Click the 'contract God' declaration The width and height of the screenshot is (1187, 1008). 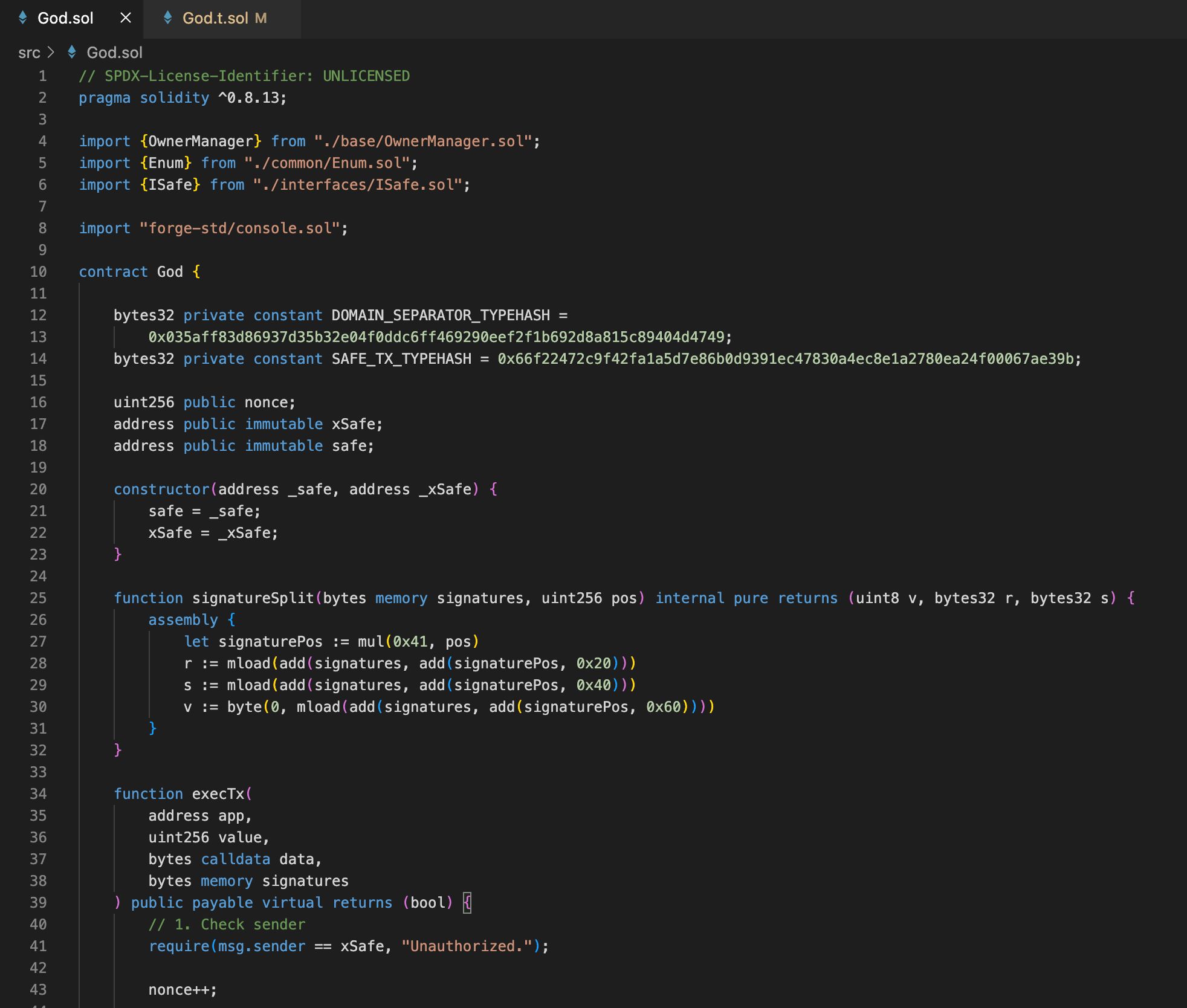[131, 272]
